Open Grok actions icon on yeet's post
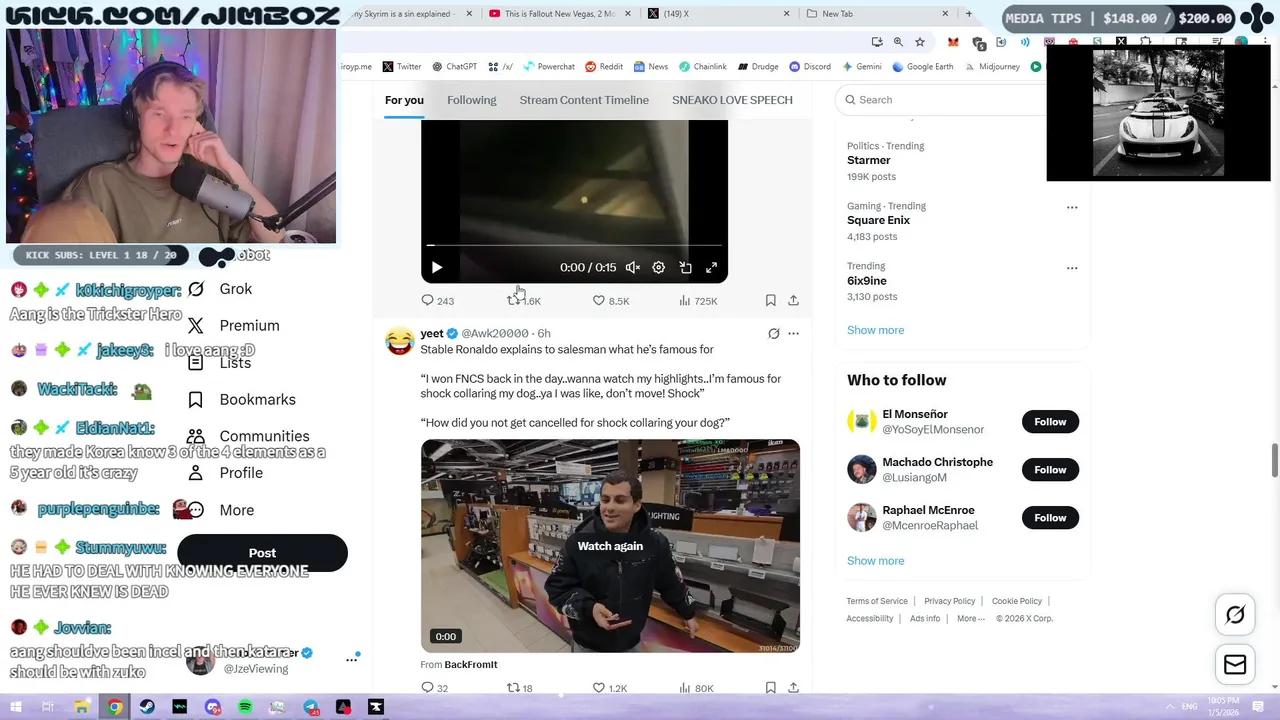Image resolution: width=1280 pixels, height=720 pixels. pos(773,334)
